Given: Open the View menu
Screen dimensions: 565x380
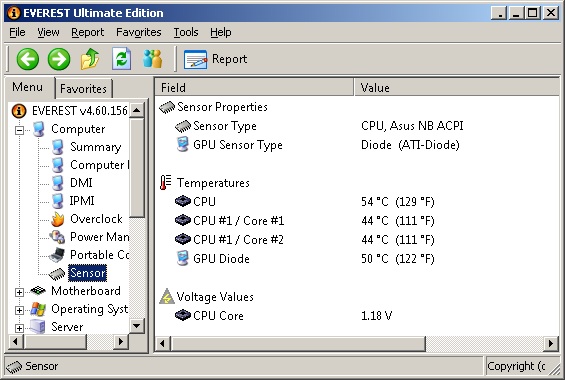Looking at the screenshot, I should 48,32.
